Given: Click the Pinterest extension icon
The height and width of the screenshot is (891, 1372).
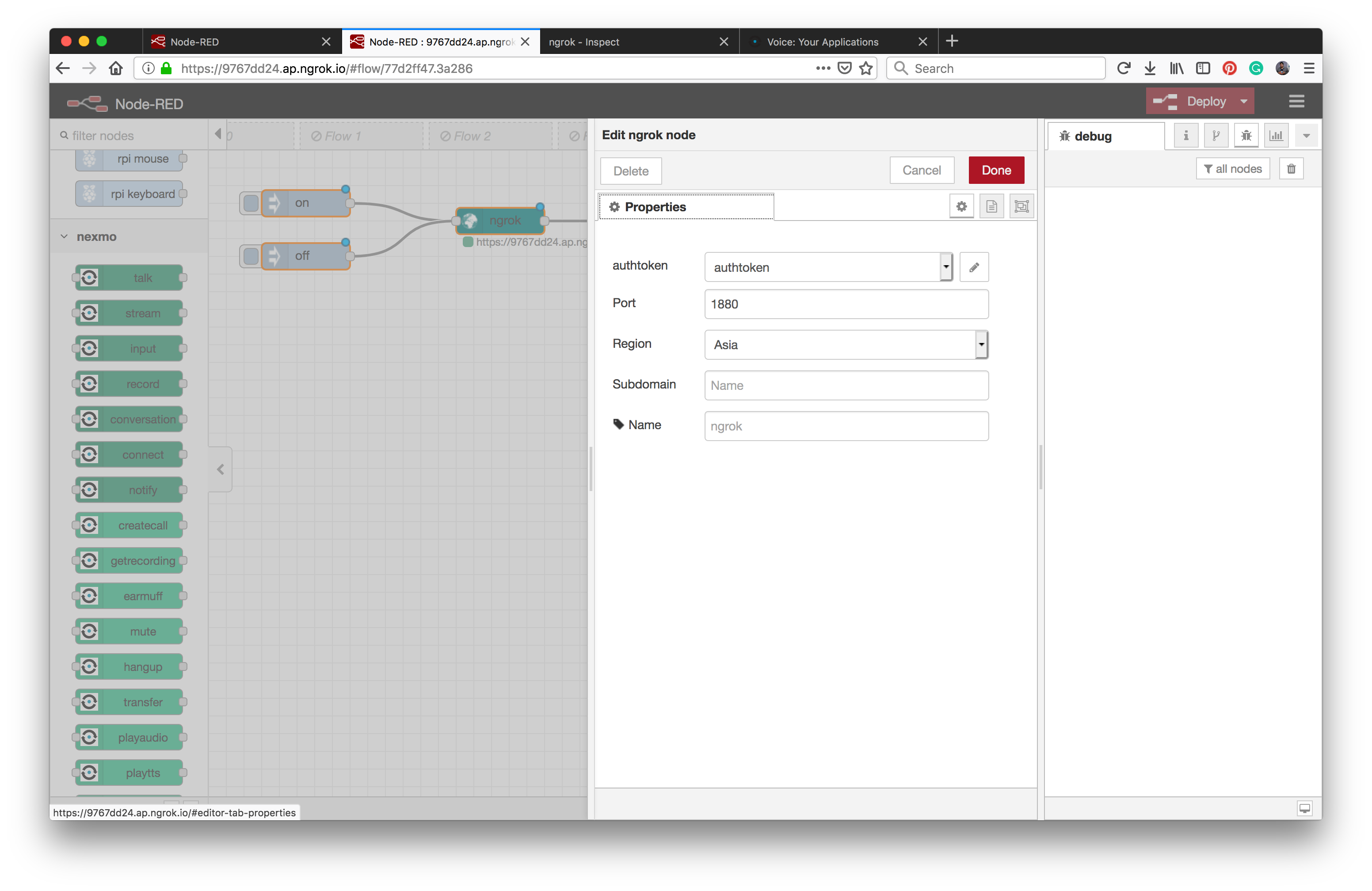Looking at the screenshot, I should pos(1229,69).
